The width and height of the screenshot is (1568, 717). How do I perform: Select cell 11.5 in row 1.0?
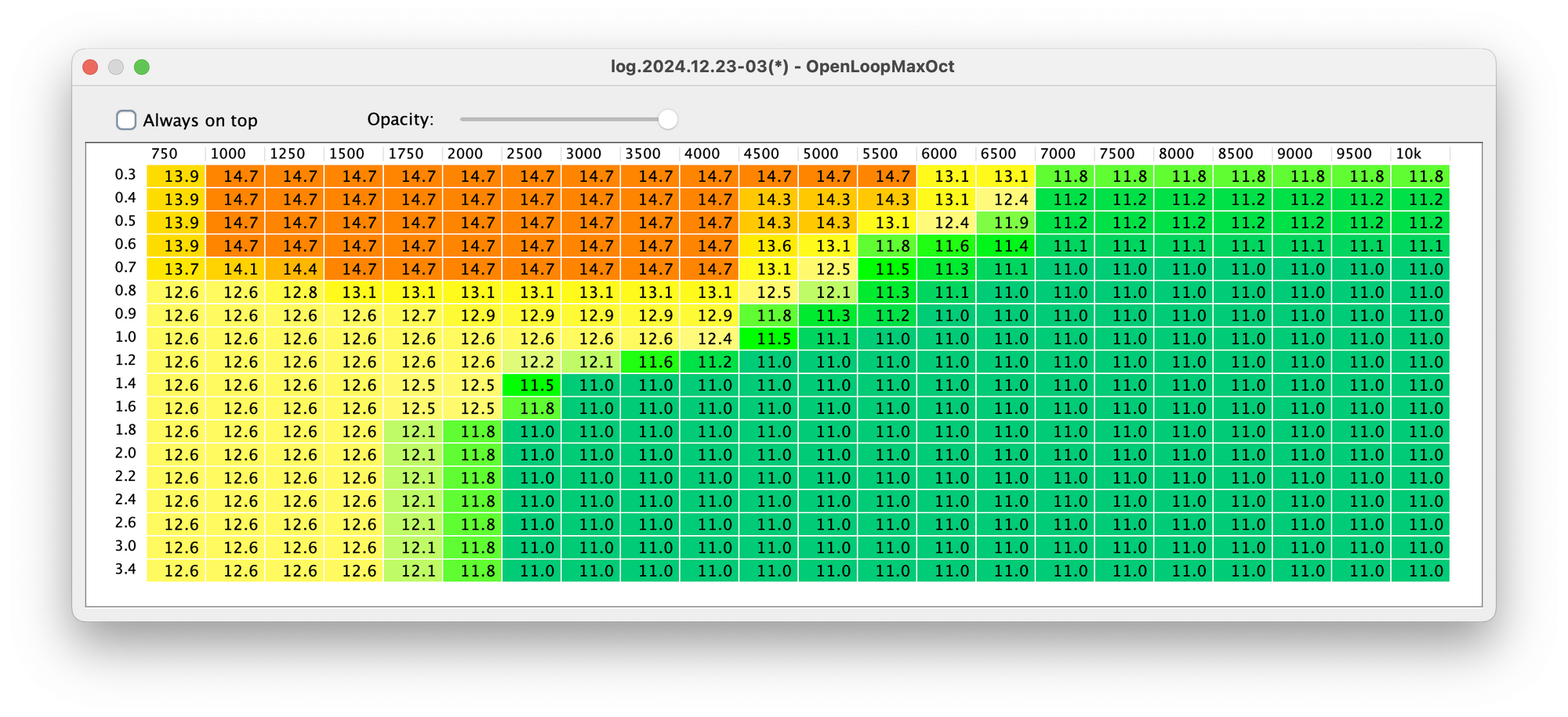(x=769, y=339)
